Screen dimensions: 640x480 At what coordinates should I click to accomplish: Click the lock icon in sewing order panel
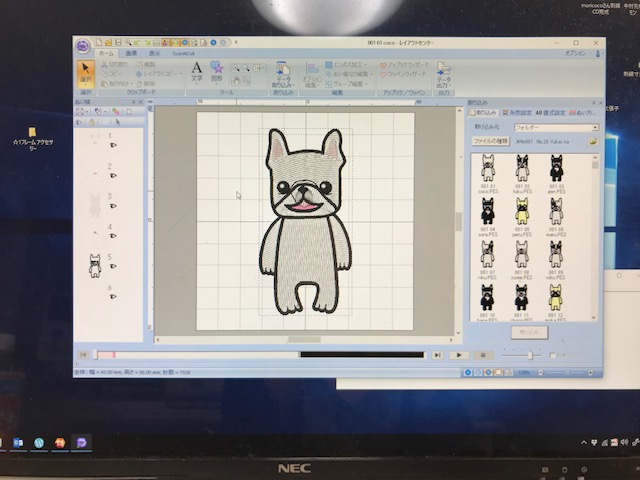coord(92,122)
